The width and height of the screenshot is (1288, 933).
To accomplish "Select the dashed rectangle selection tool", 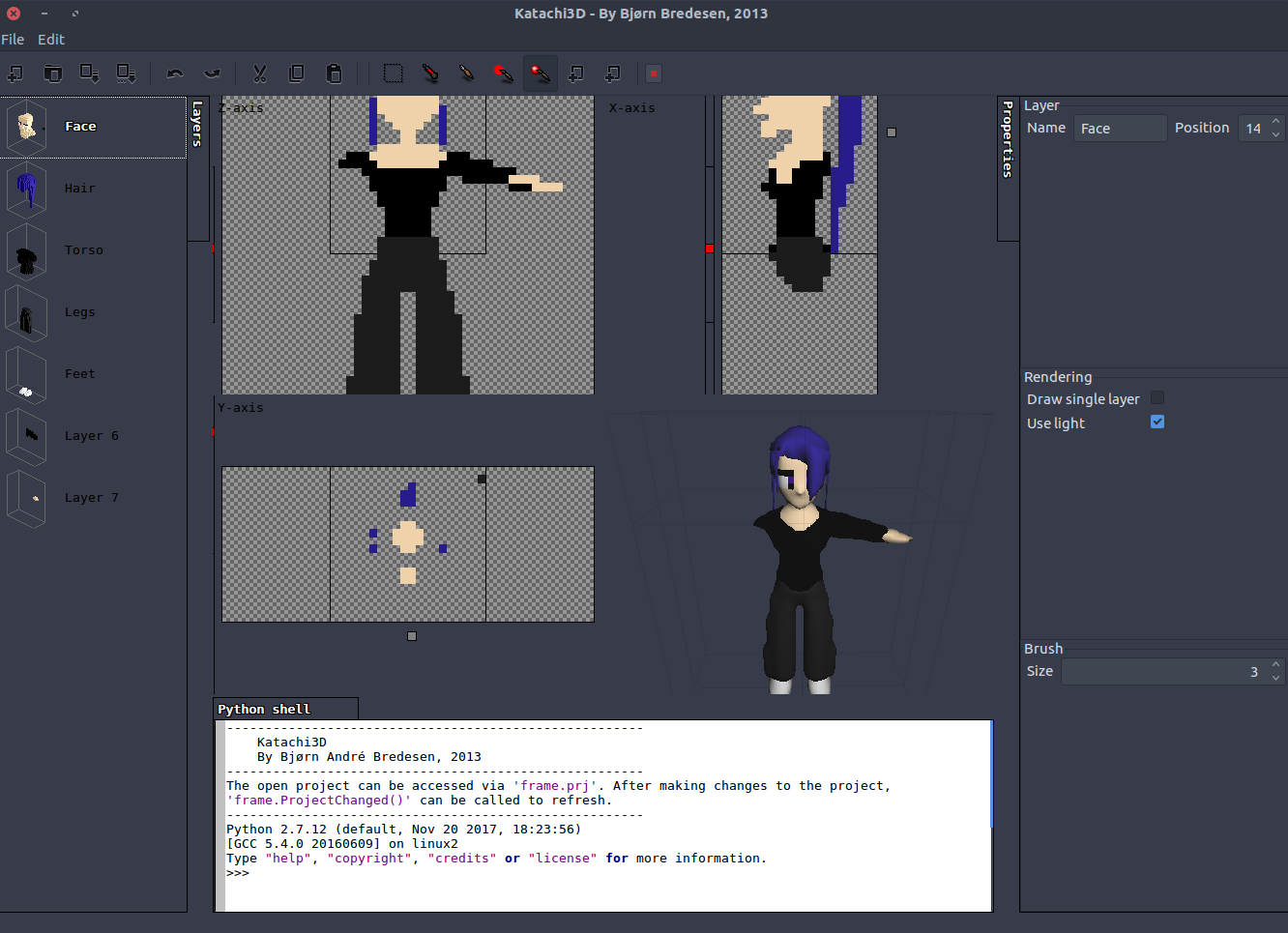I will (394, 73).
